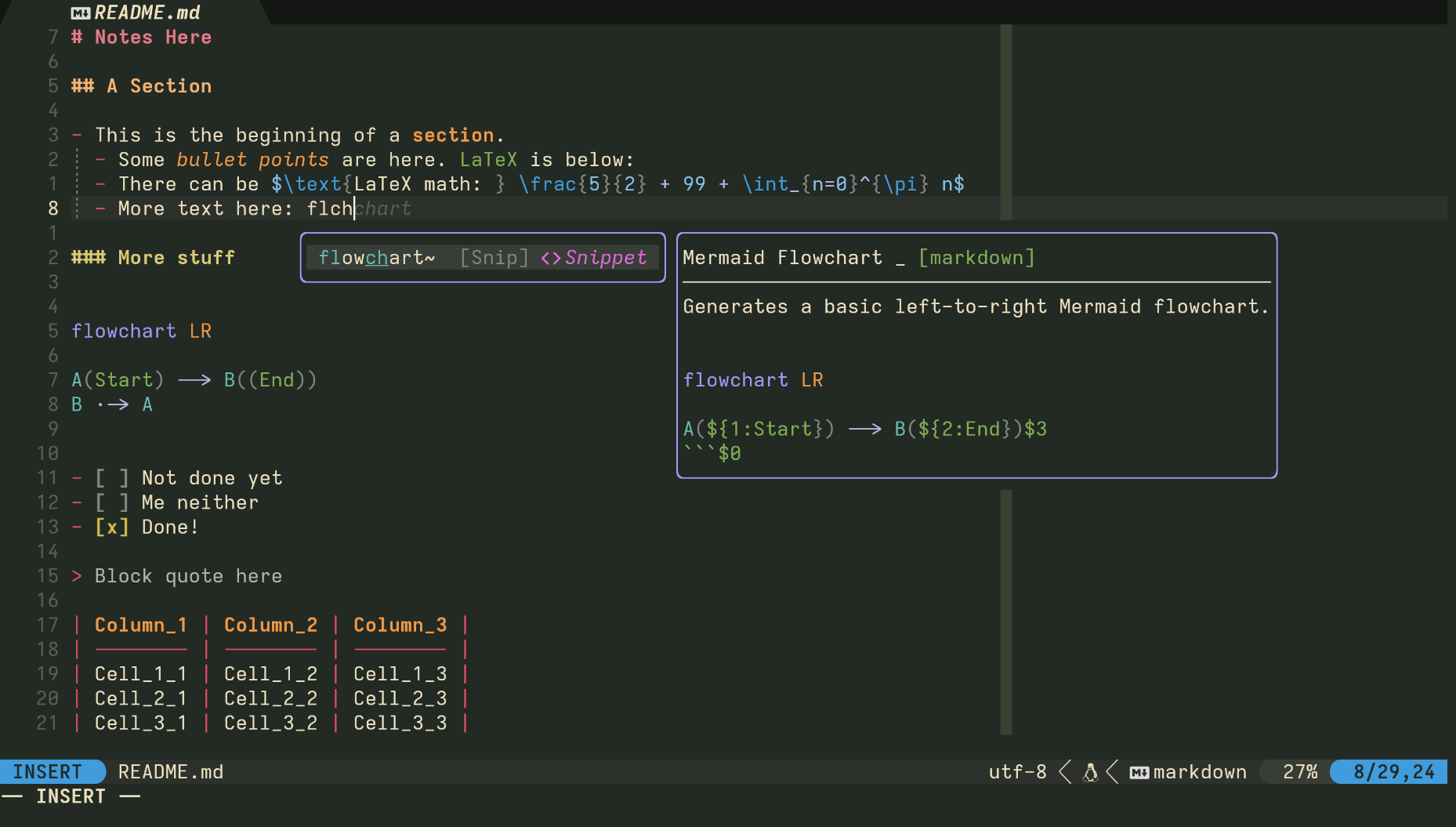Viewport: 1456px width, 827px height.
Task: Click the '$\text{LaTeX math: }' expression
Action: (389, 184)
